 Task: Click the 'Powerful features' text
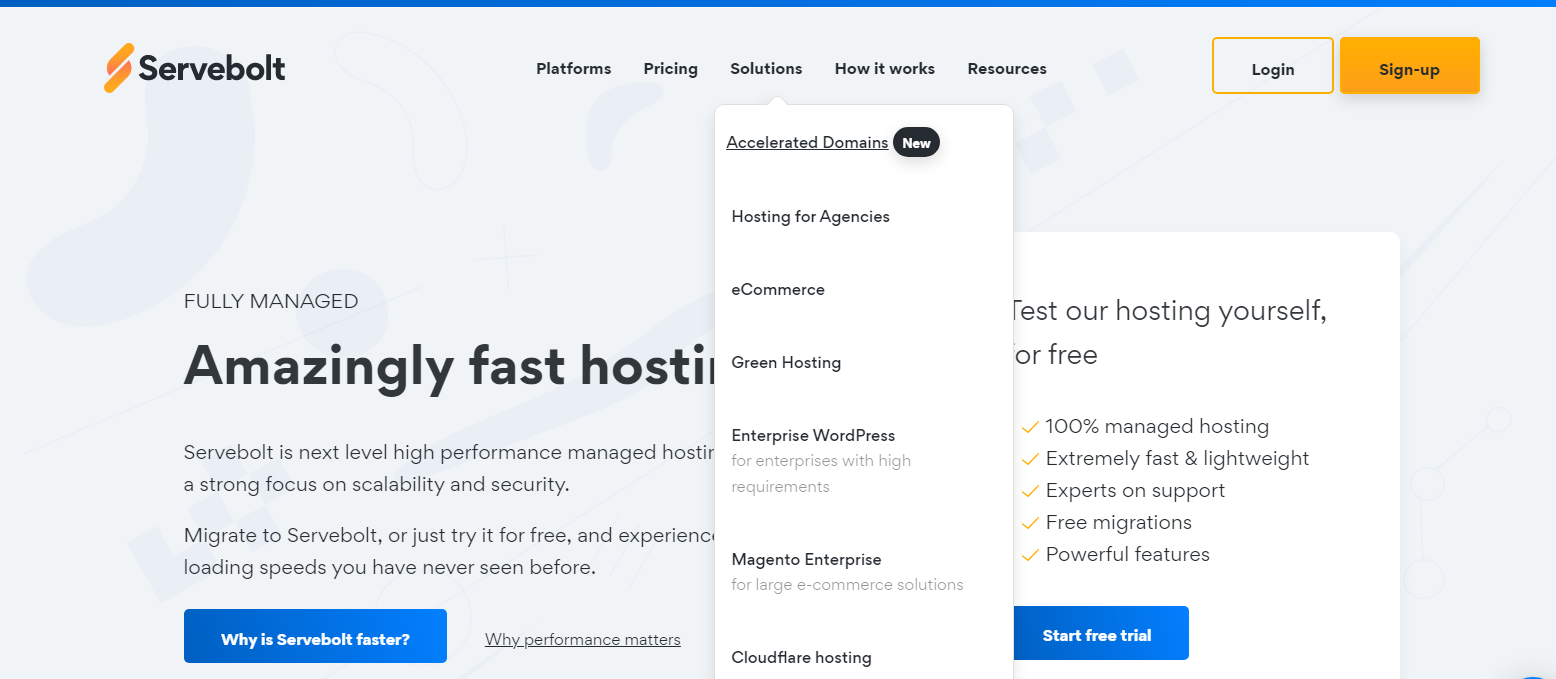coord(1127,555)
